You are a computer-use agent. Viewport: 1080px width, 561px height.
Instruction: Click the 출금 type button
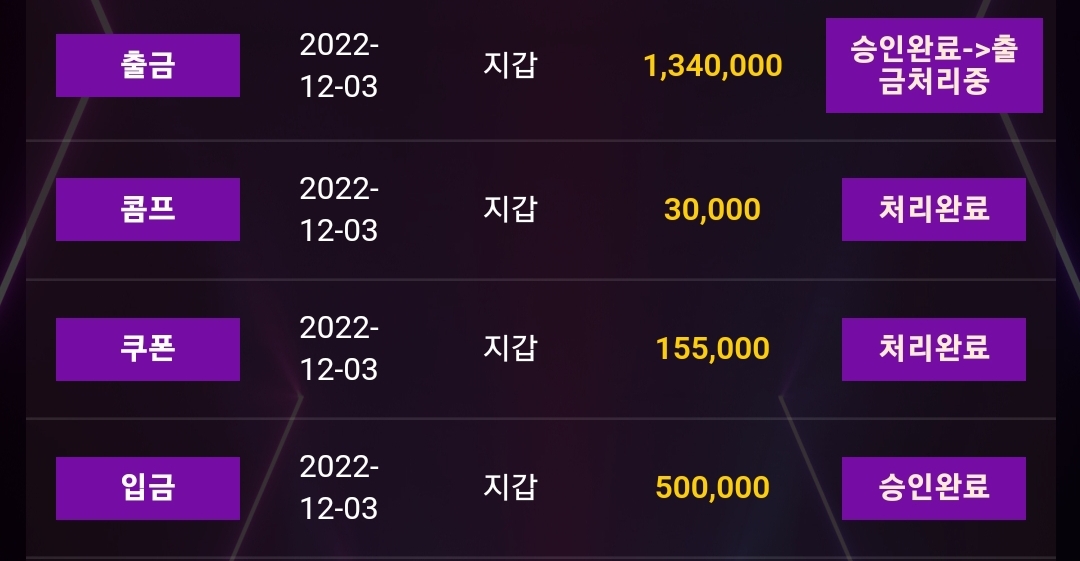pos(147,65)
